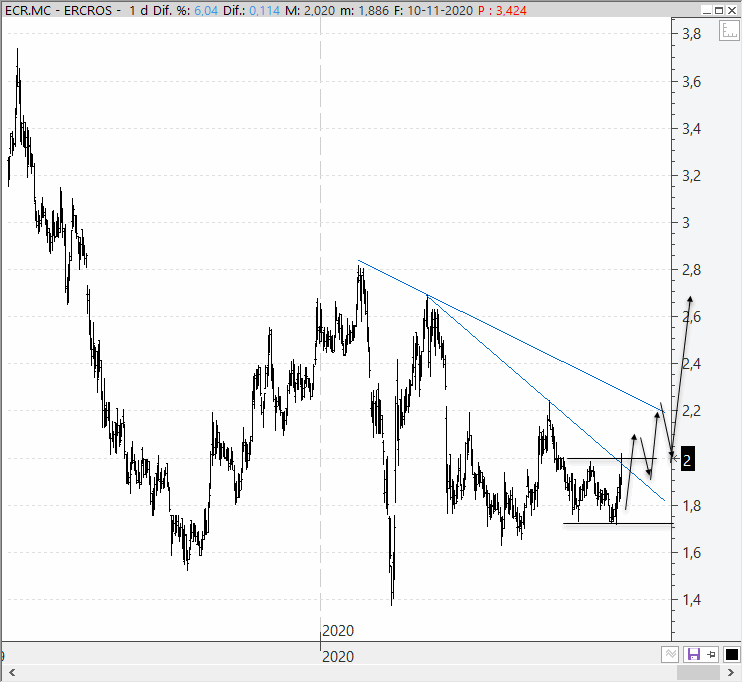Click the '2020' label inside the chart
Viewport: 743px width, 683px height.
pyautogui.click(x=338, y=631)
